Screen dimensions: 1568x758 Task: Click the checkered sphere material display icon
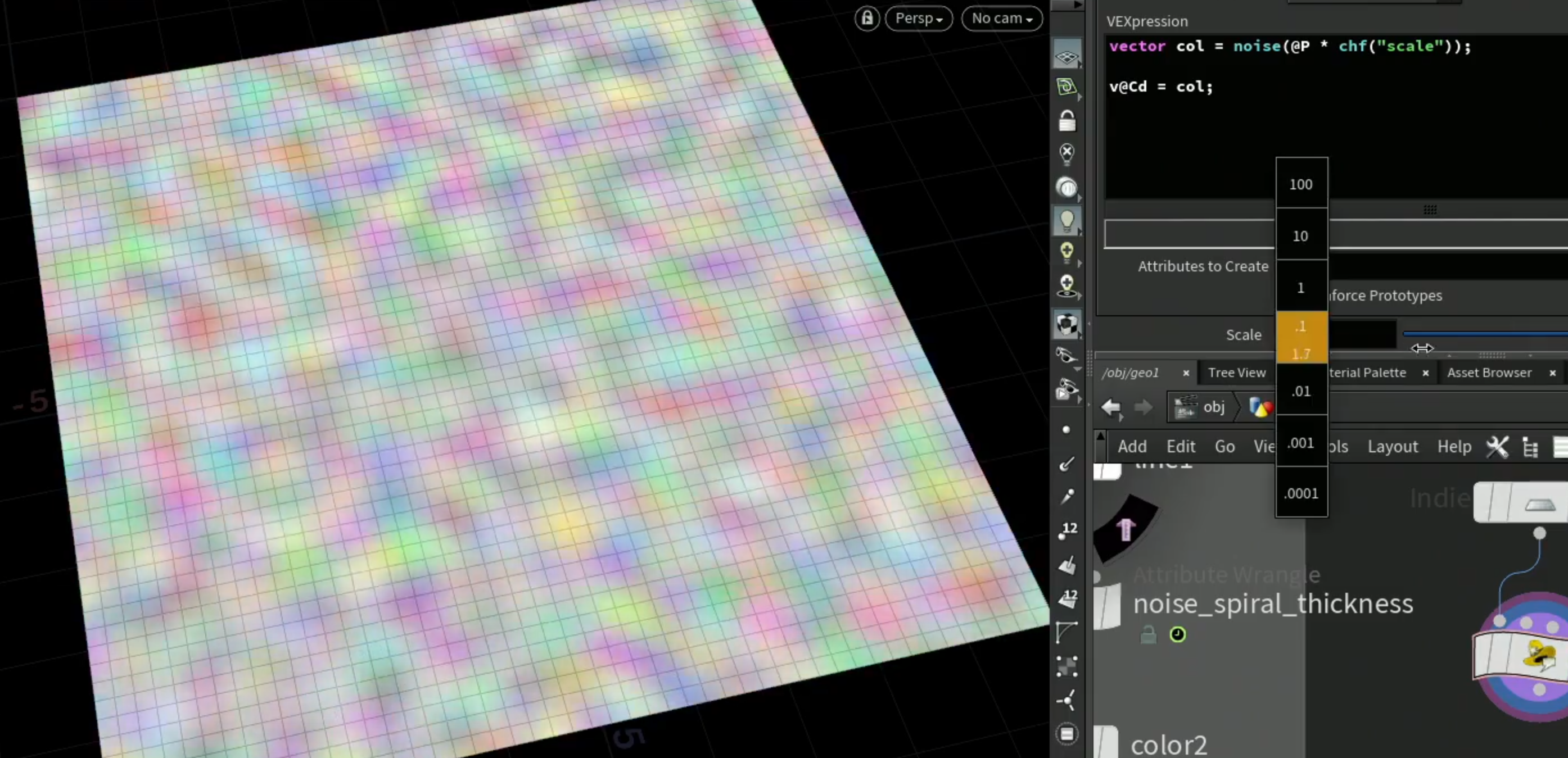(x=1067, y=324)
